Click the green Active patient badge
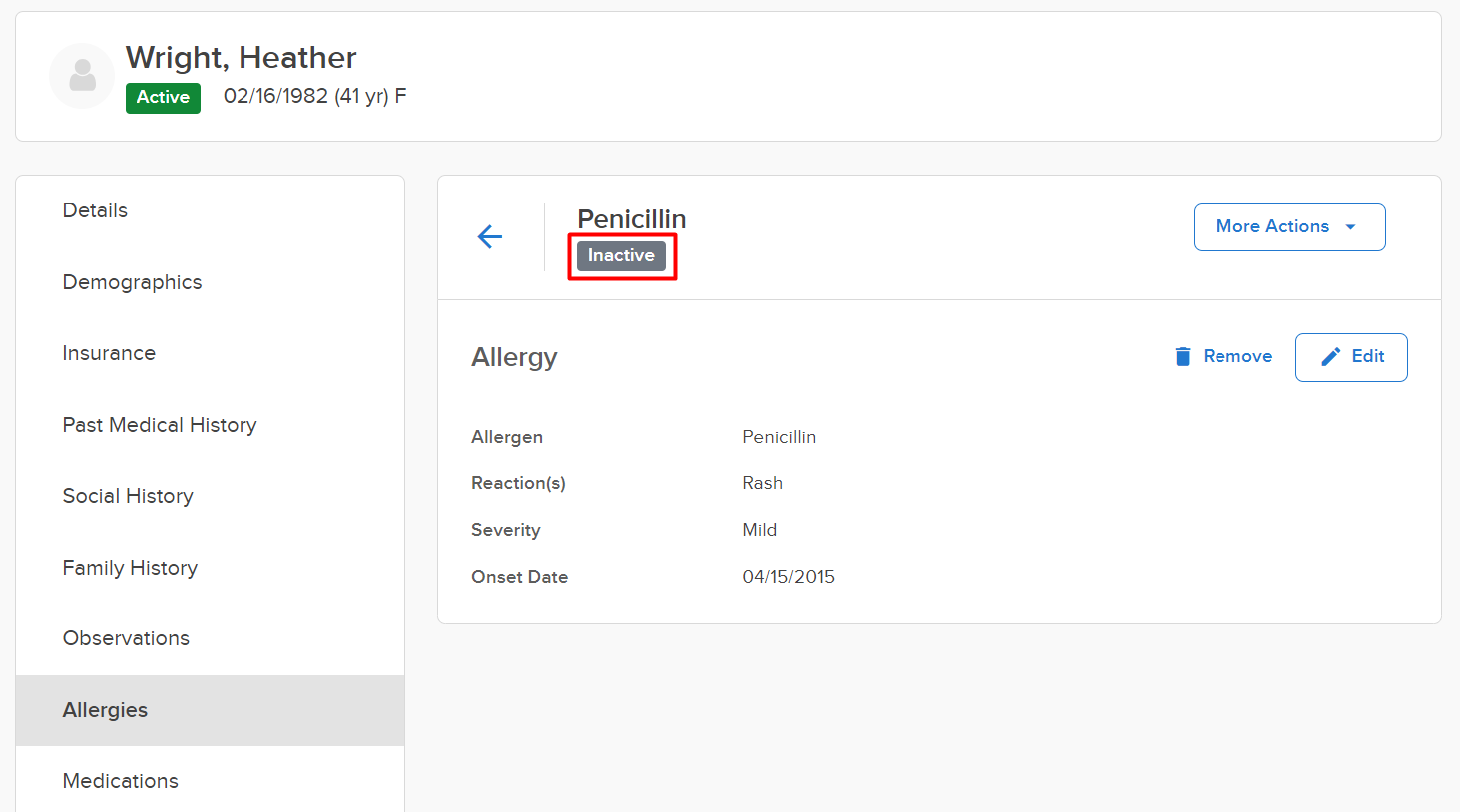1460x812 pixels. pyautogui.click(x=163, y=98)
